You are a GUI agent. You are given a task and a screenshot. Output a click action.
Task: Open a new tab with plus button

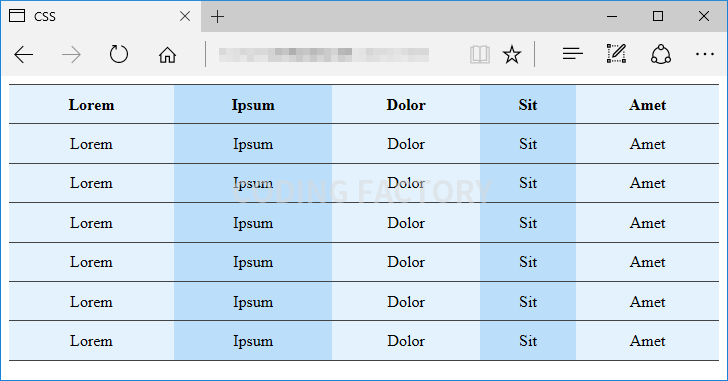tap(217, 17)
